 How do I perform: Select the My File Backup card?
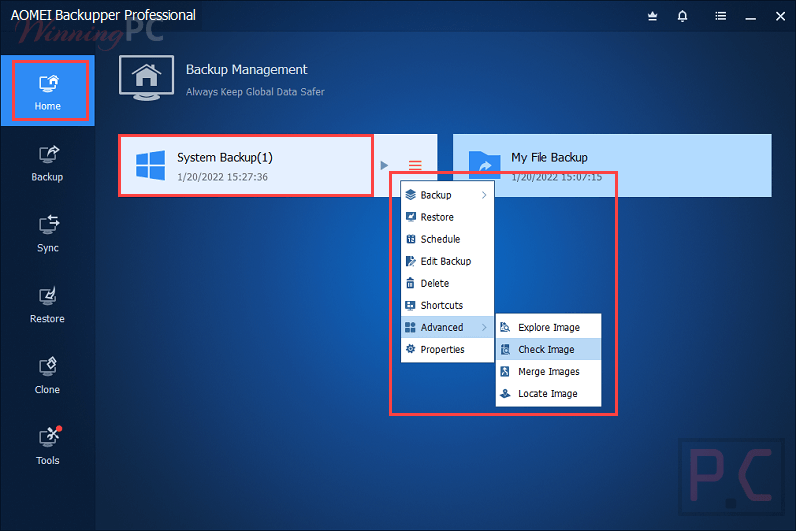pos(612,166)
